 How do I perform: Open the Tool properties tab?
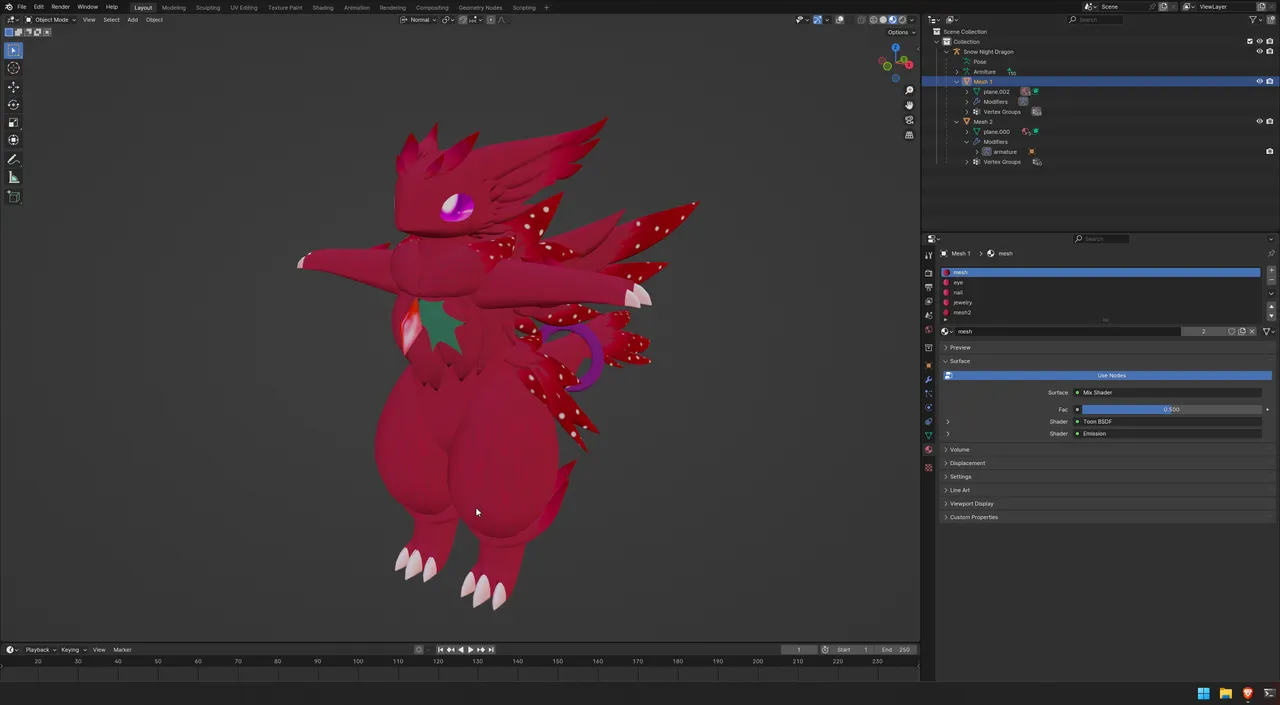(929, 256)
